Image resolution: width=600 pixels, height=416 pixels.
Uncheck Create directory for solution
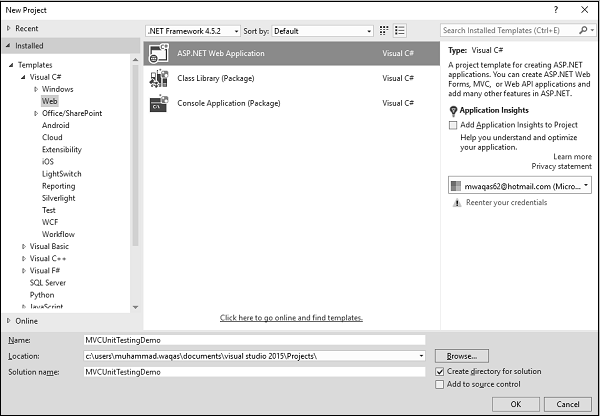click(x=440, y=371)
